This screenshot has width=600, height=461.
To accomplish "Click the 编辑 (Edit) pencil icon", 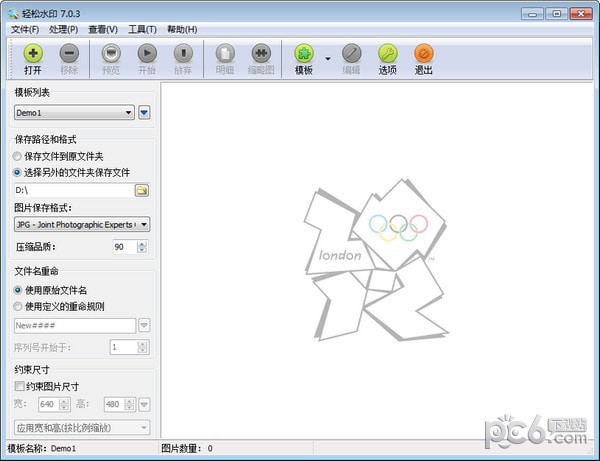I will click(352, 53).
